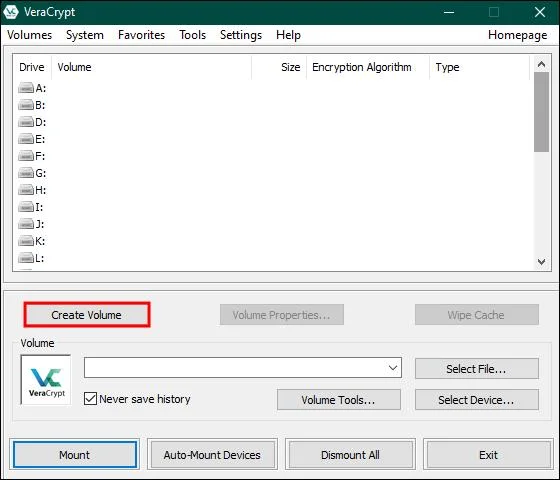The height and width of the screenshot is (480, 560).
Task: Click the drive list scroll up arrow
Action: [x=541, y=64]
